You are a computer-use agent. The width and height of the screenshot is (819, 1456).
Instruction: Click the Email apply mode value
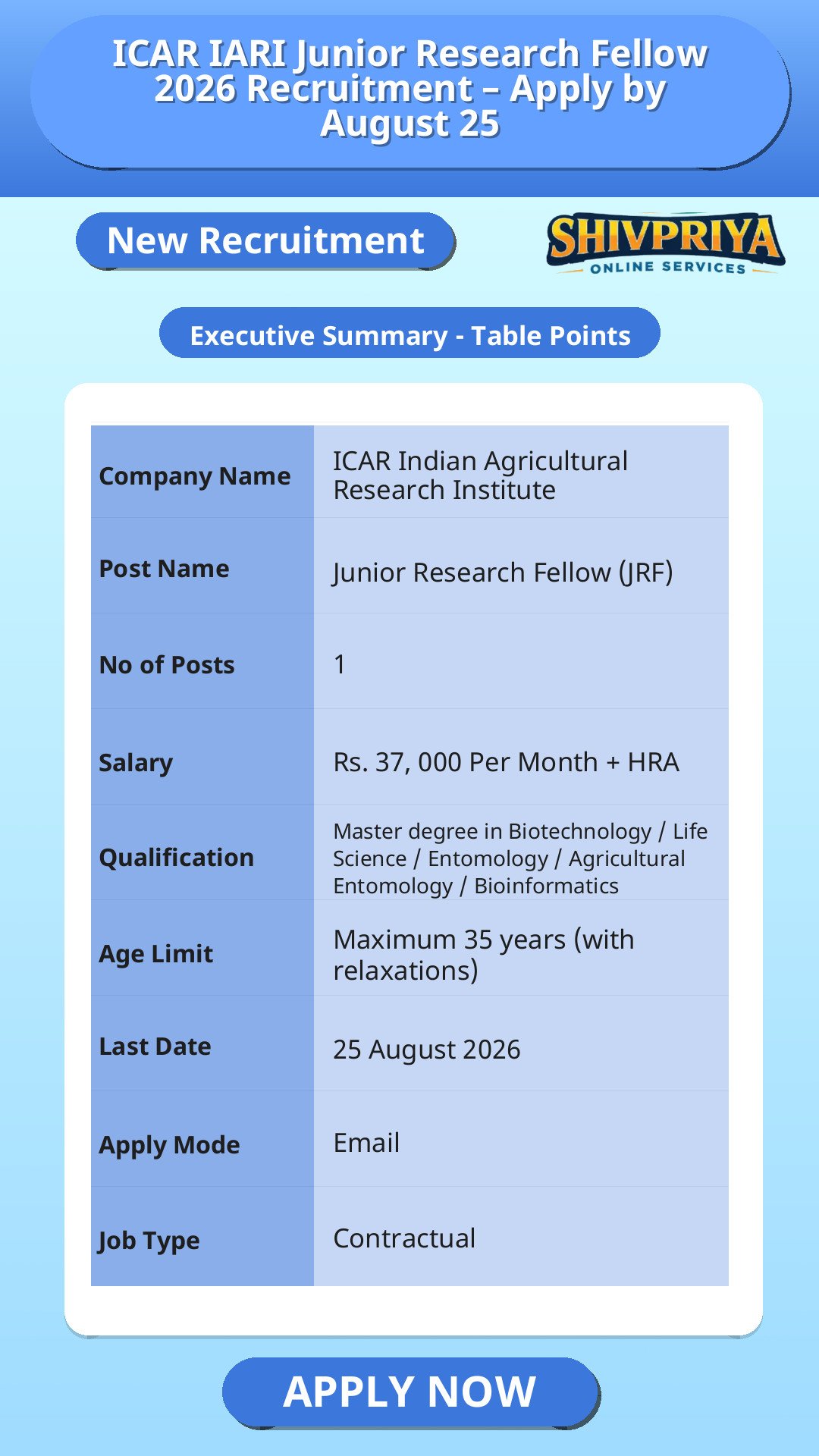pyautogui.click(x=366, y=1143)
